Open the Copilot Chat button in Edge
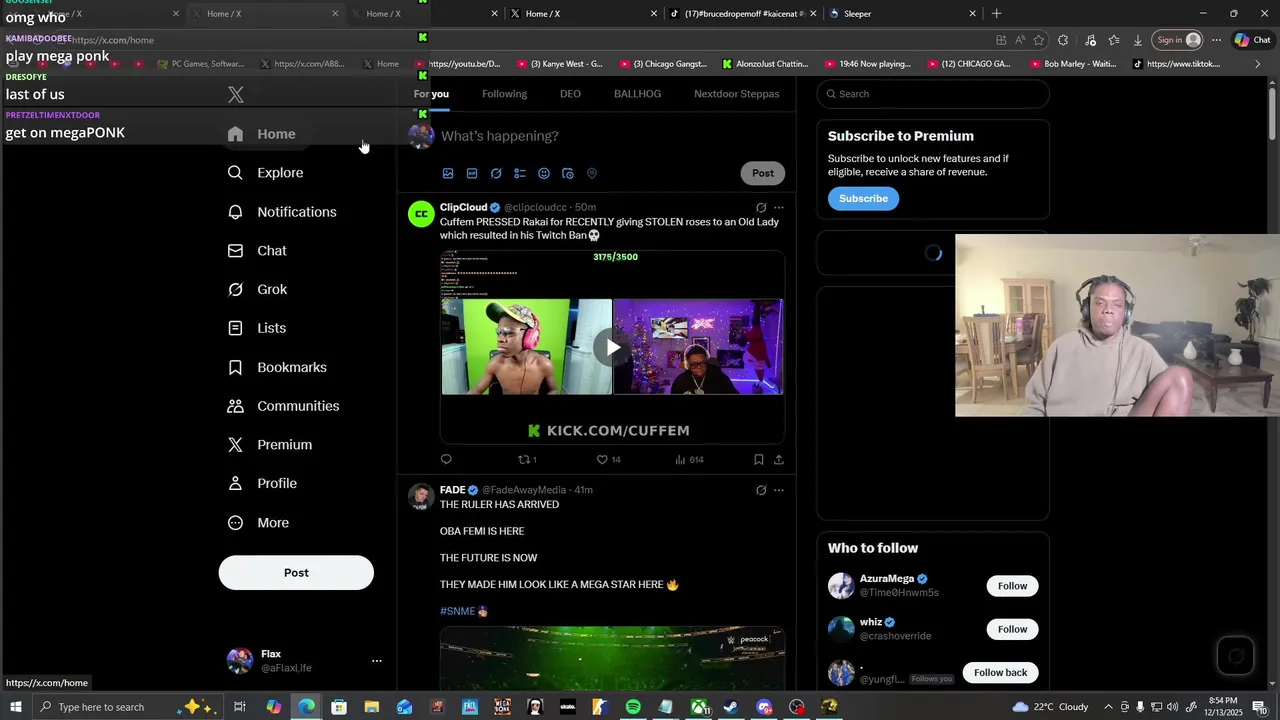 1252,40
